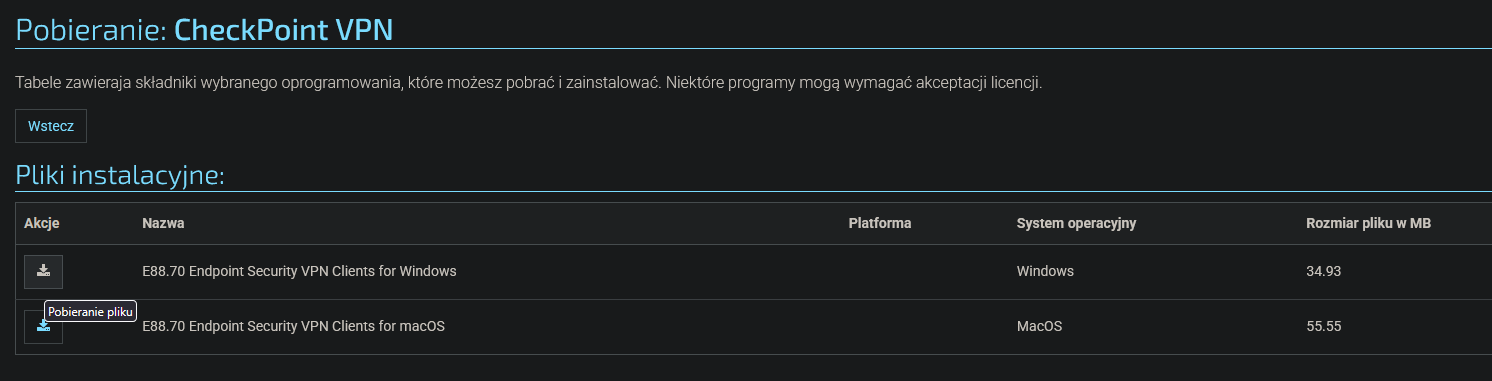Click the Windows operating system cell
The image size is (1492, 381).
(x=1045, y=271)
